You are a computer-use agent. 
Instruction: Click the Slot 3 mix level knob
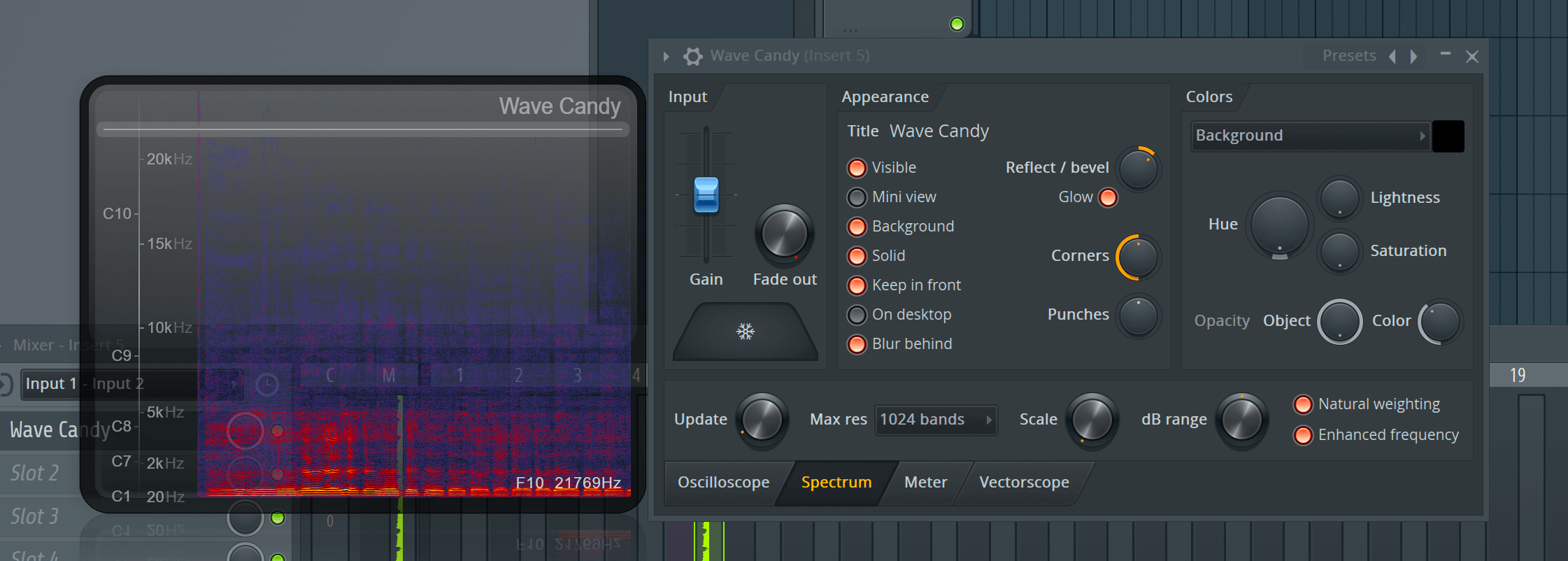tap(245, 518)
